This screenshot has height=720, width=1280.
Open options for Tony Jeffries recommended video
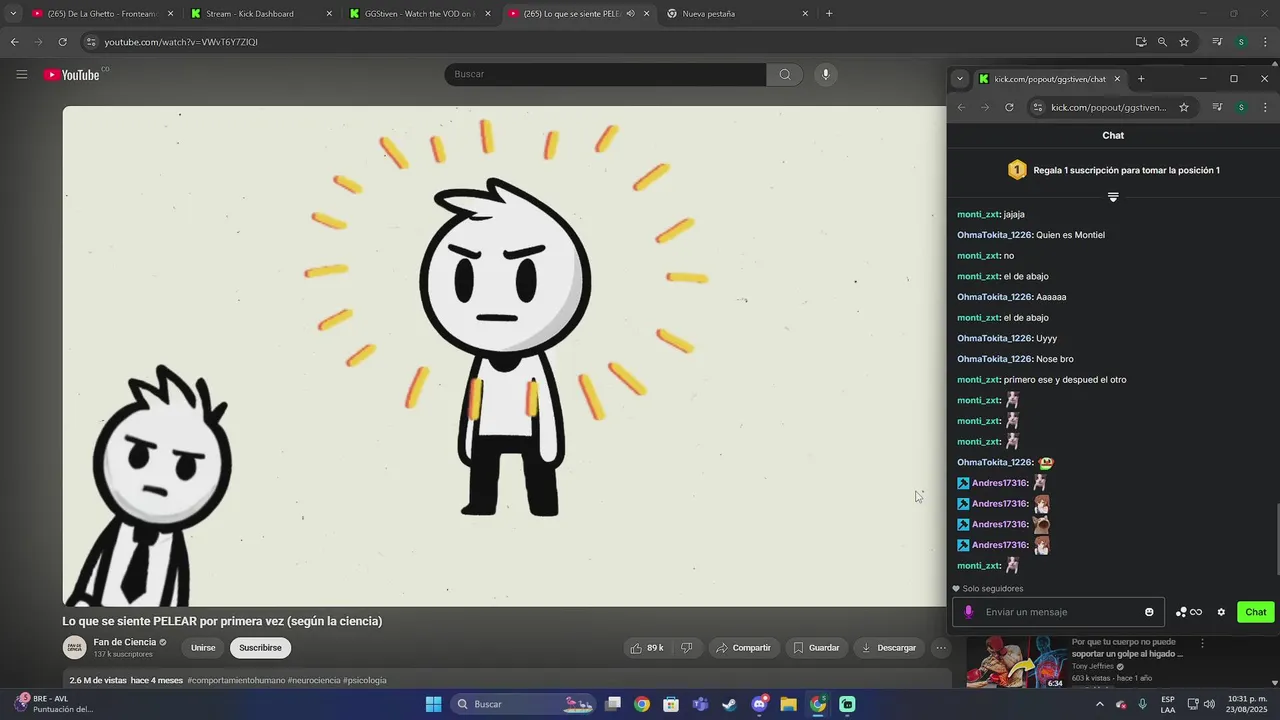pos(1203,643)
